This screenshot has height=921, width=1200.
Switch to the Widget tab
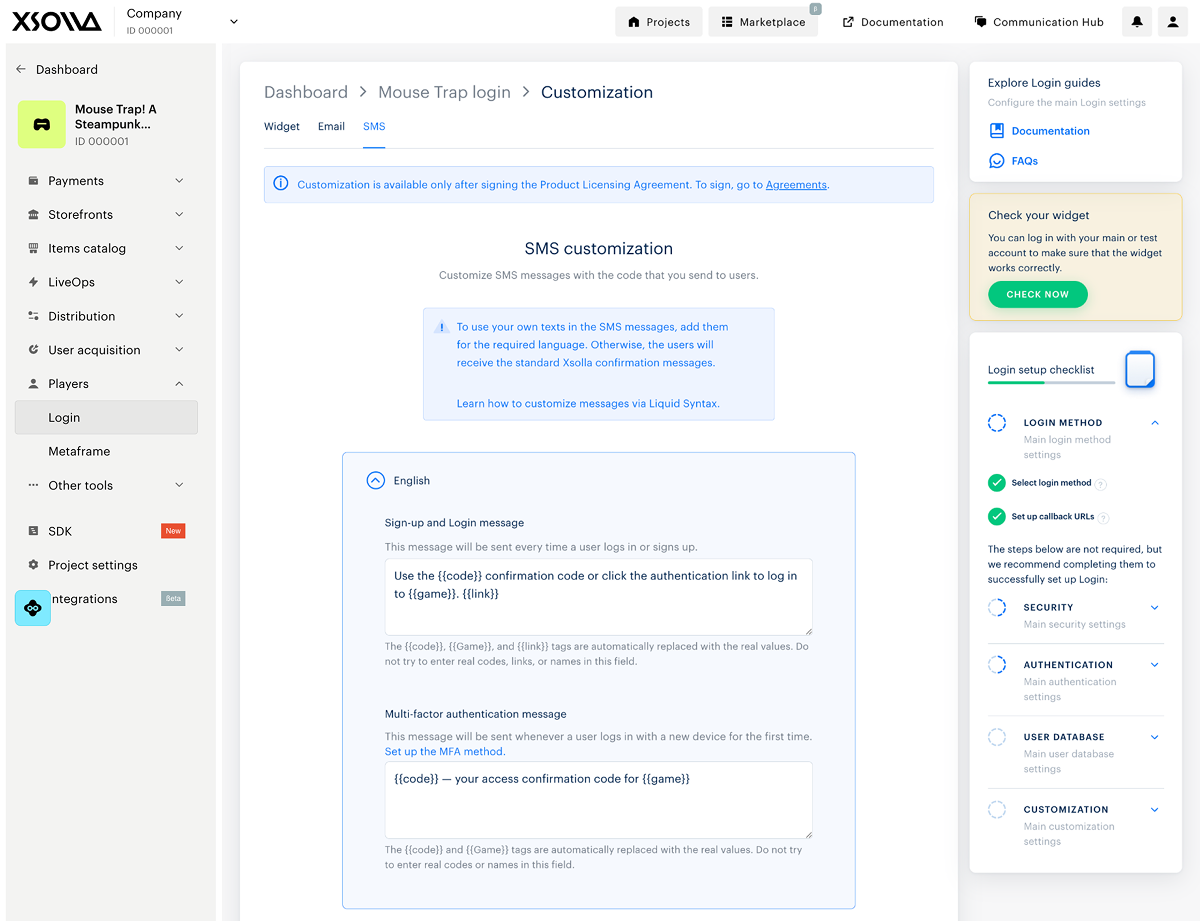tap(282, 127)
